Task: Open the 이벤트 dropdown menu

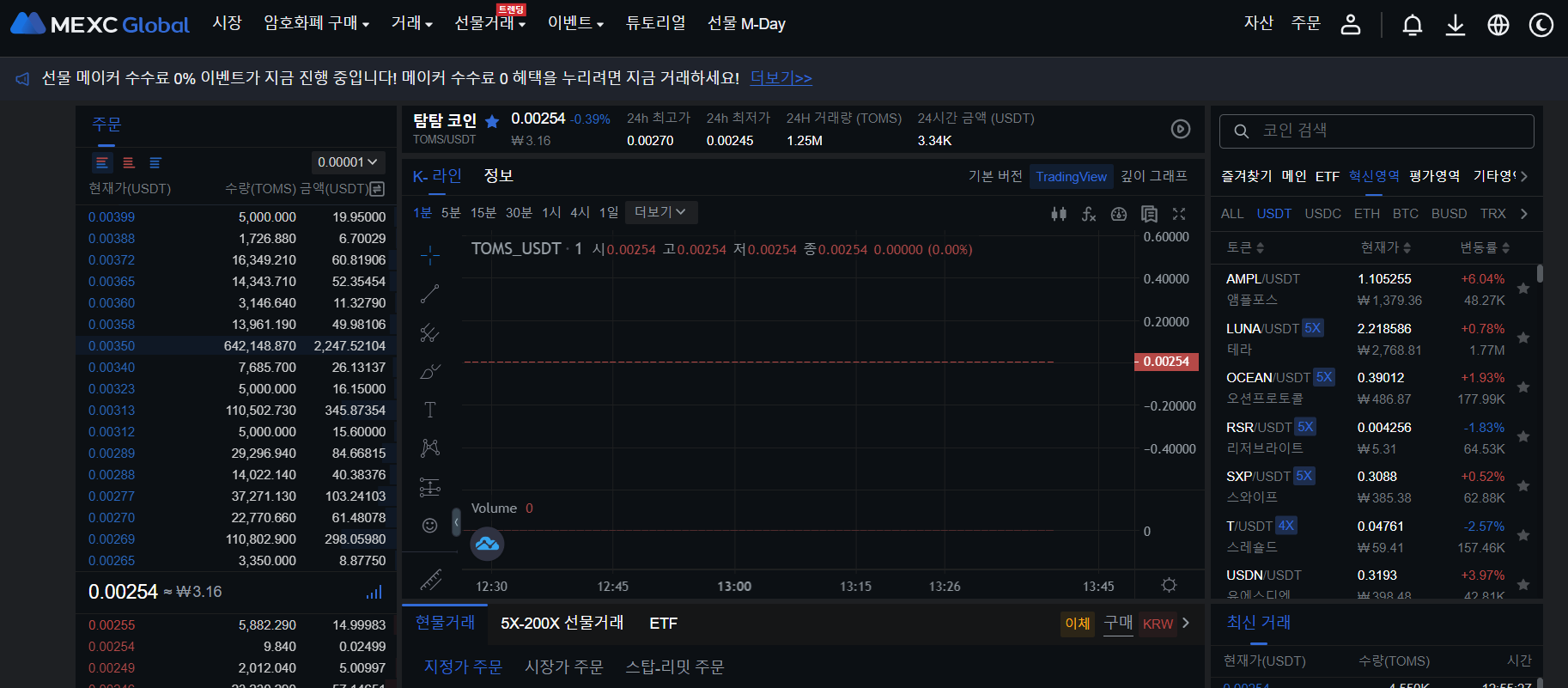Action: tap(575, 23)
